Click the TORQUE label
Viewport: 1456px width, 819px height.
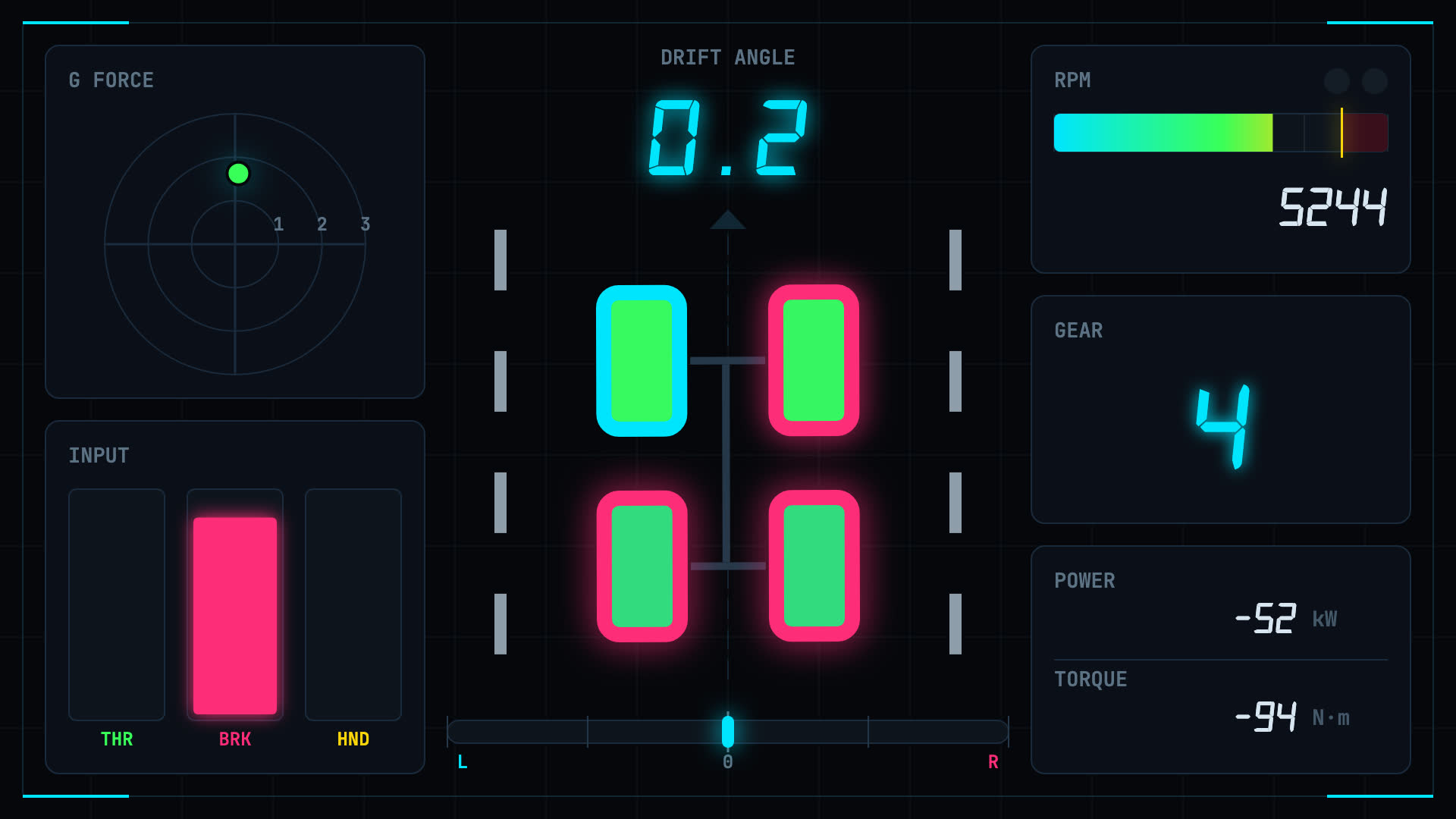[x=1090, y=679]
